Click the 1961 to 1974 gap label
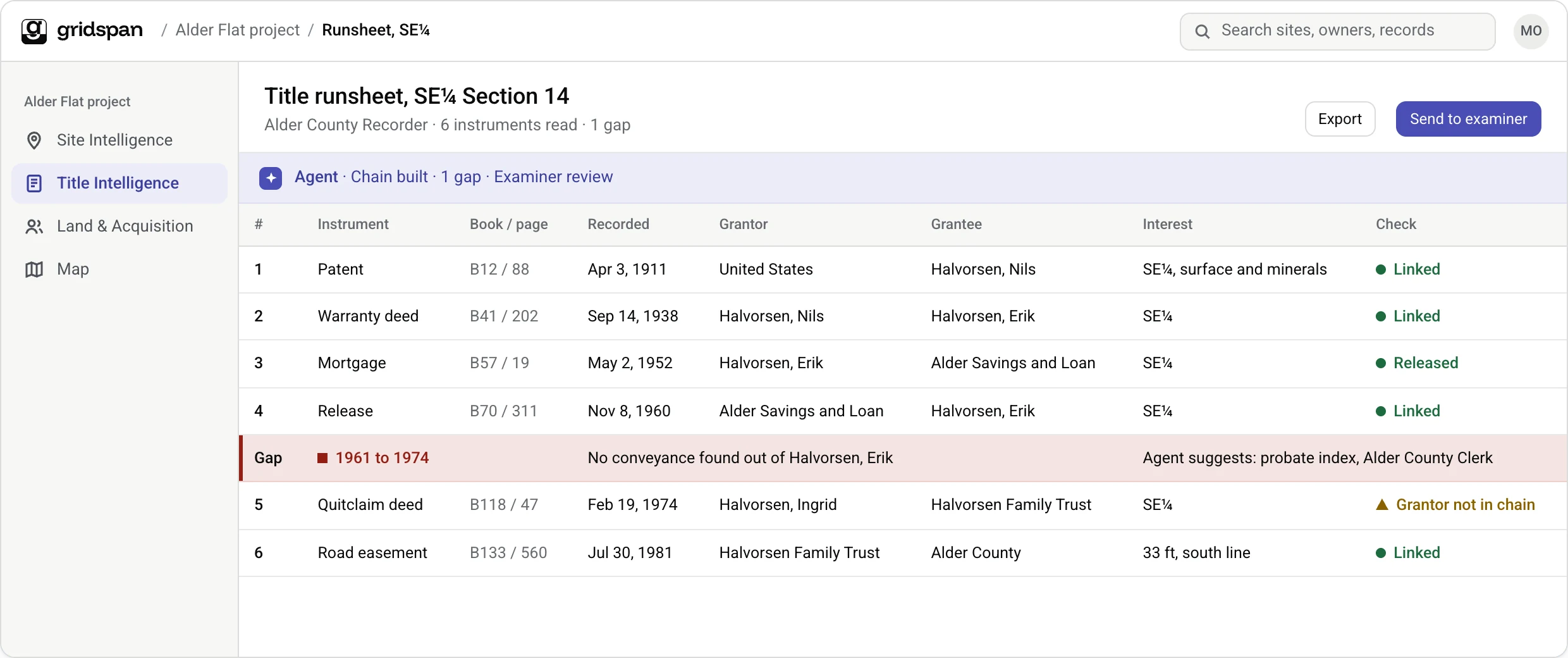This screenshot has height=658, width=1568. (382, 457)
